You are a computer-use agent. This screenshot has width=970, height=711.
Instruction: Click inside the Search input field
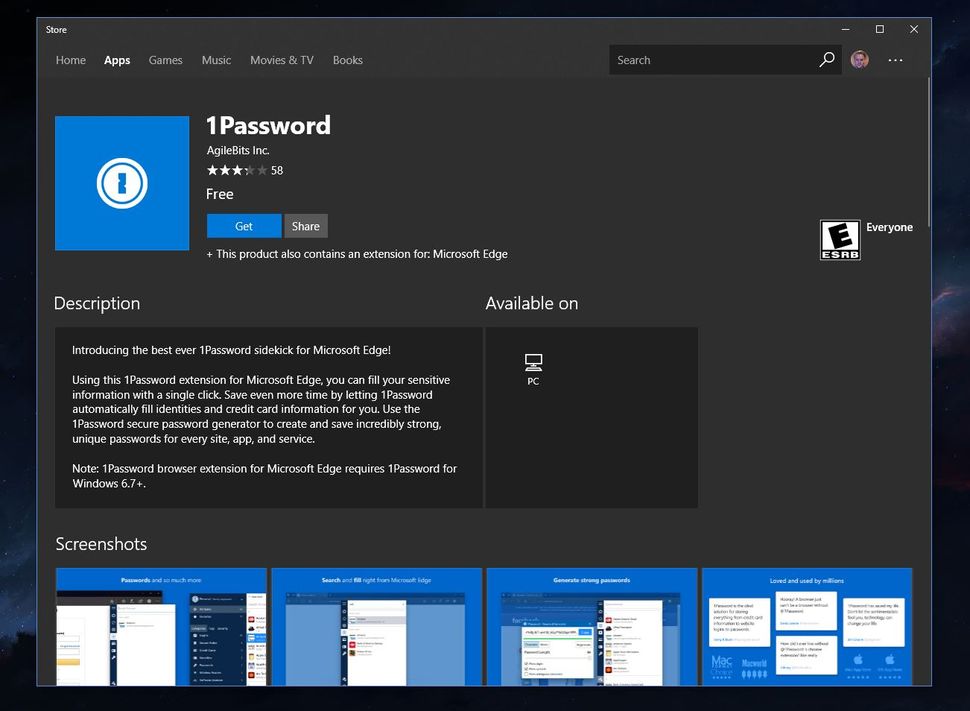(x=700, y=60)
